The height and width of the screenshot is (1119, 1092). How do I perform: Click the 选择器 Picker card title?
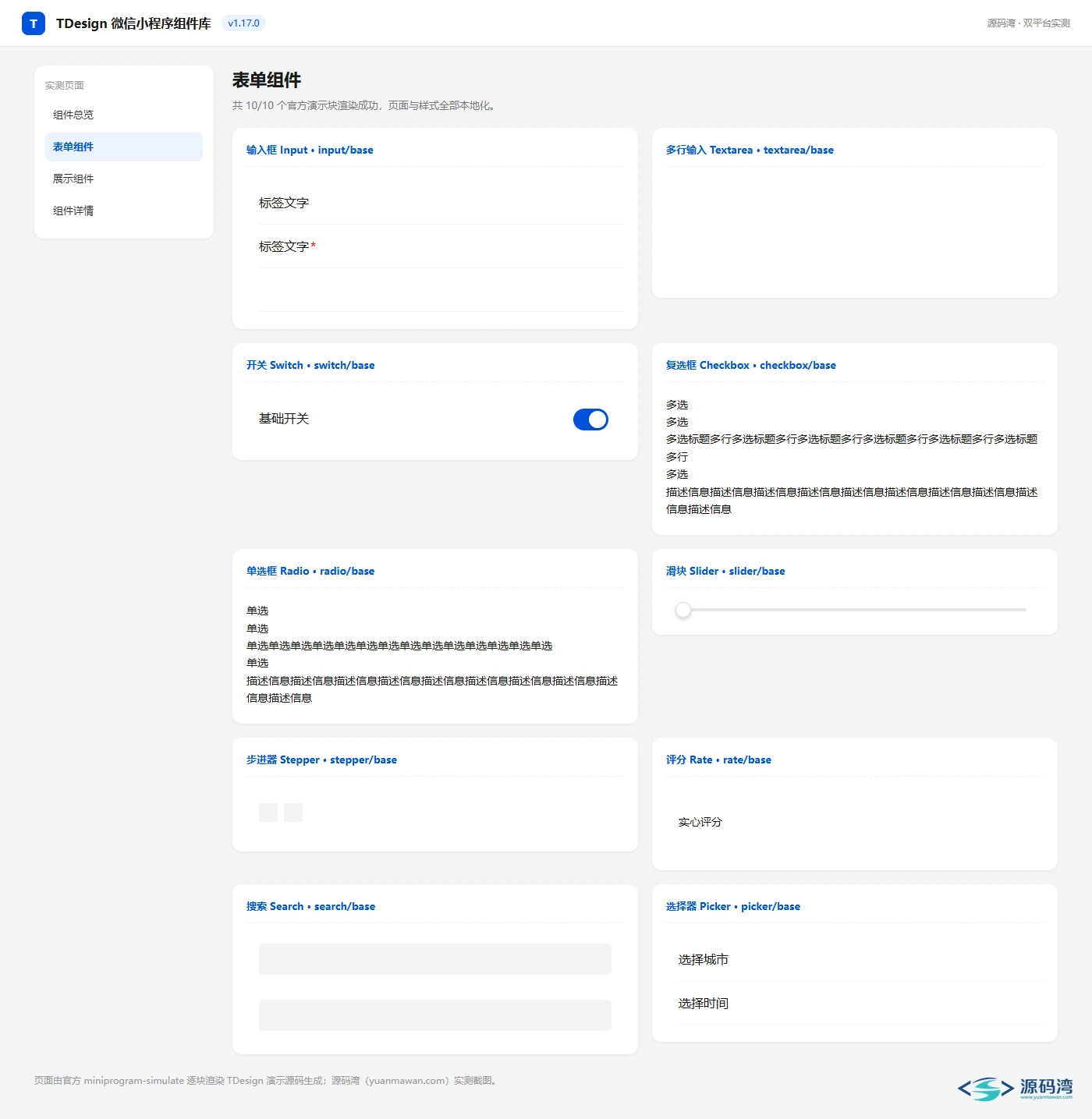(733, 906)
